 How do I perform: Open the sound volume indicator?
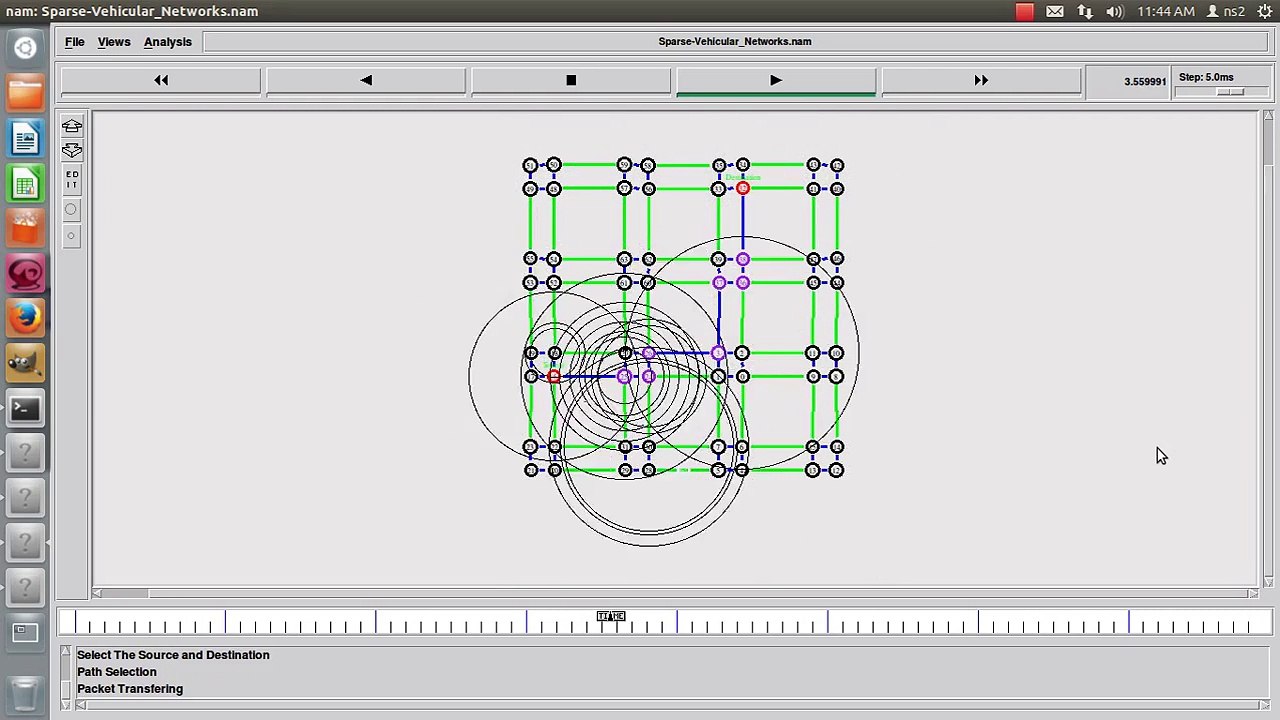point(1115,12)
